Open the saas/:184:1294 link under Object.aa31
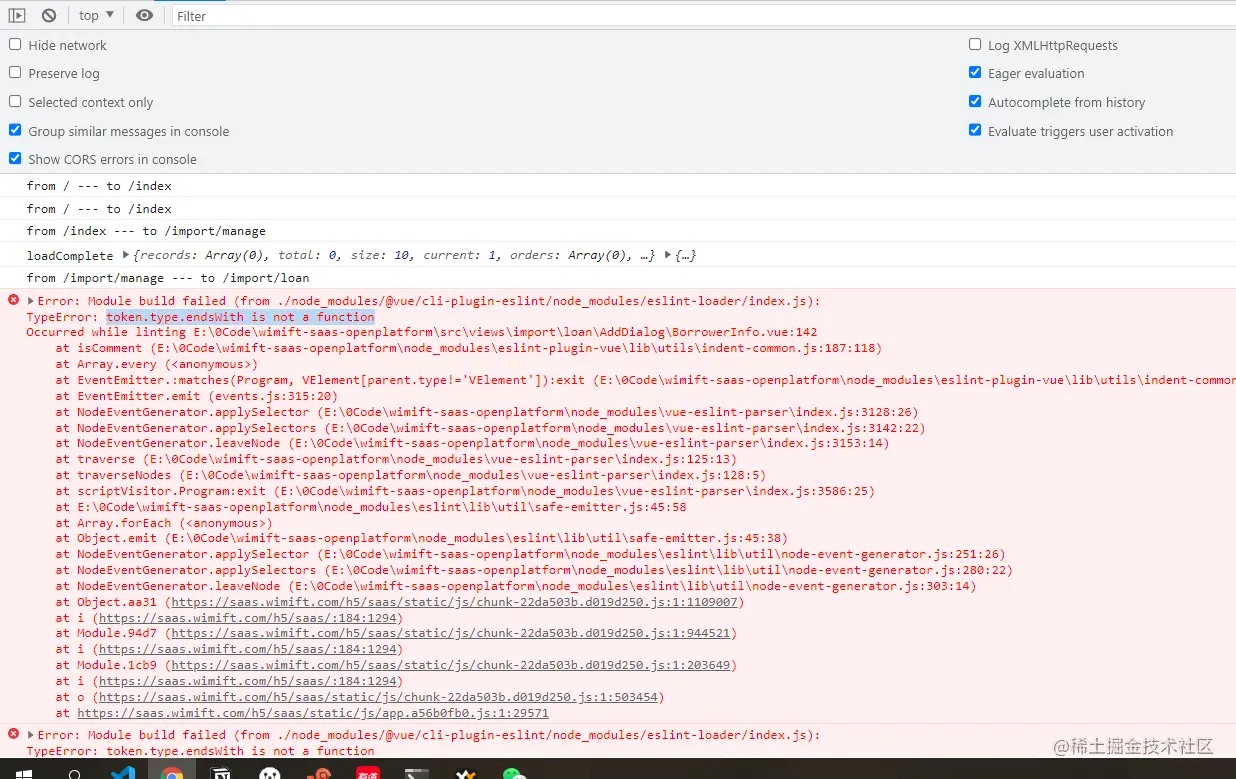The image size is (1236, 779). coord(248,618)
